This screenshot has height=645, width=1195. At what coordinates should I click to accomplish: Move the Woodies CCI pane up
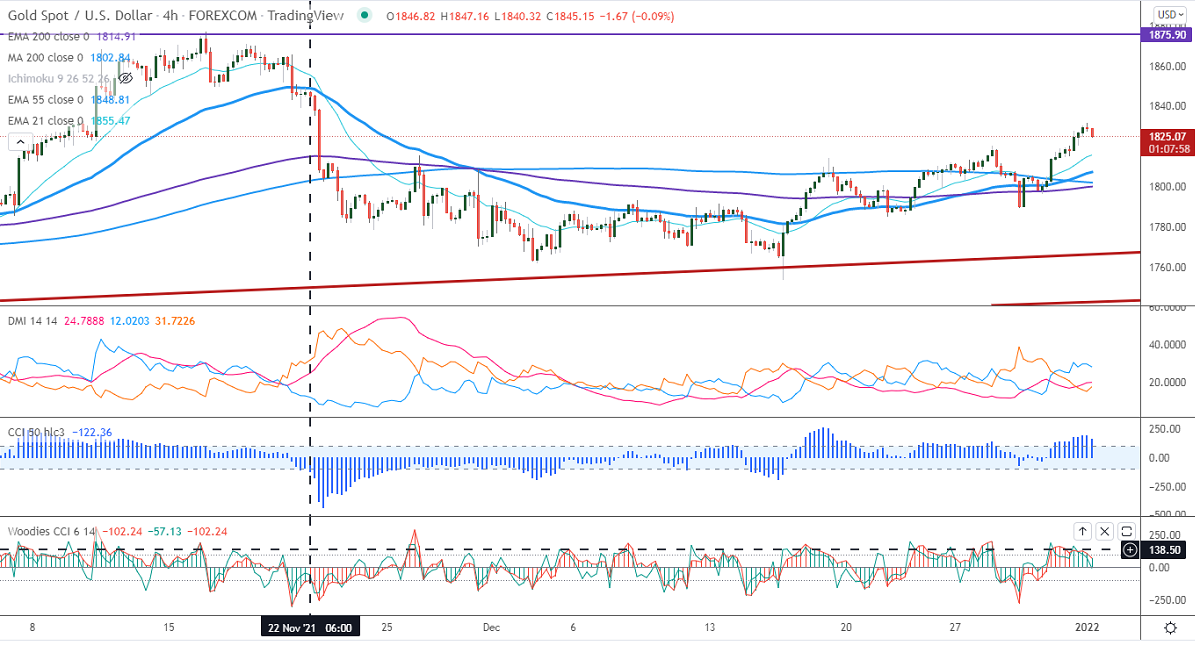tap(1082, 531)
